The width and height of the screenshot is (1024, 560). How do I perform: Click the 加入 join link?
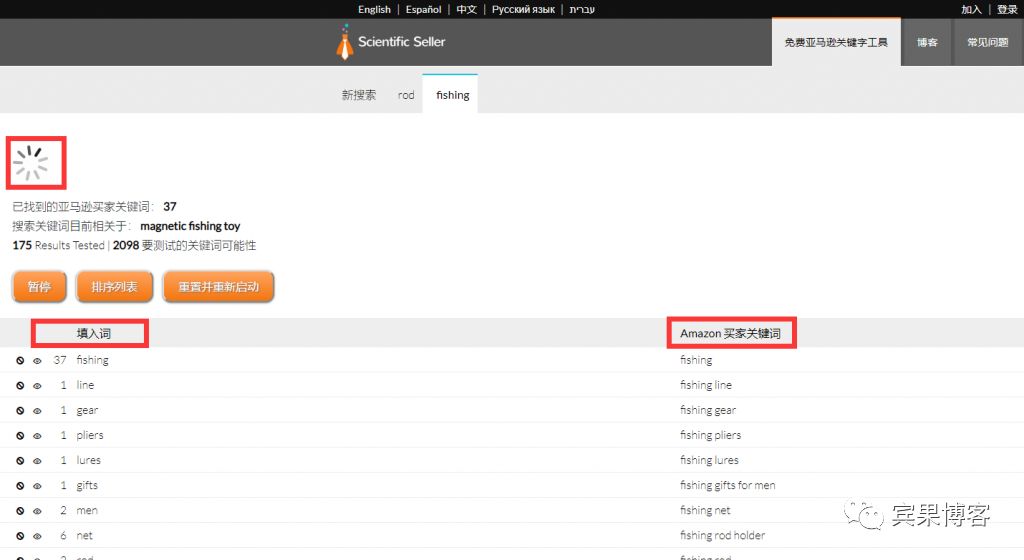(x=971, y=9)
